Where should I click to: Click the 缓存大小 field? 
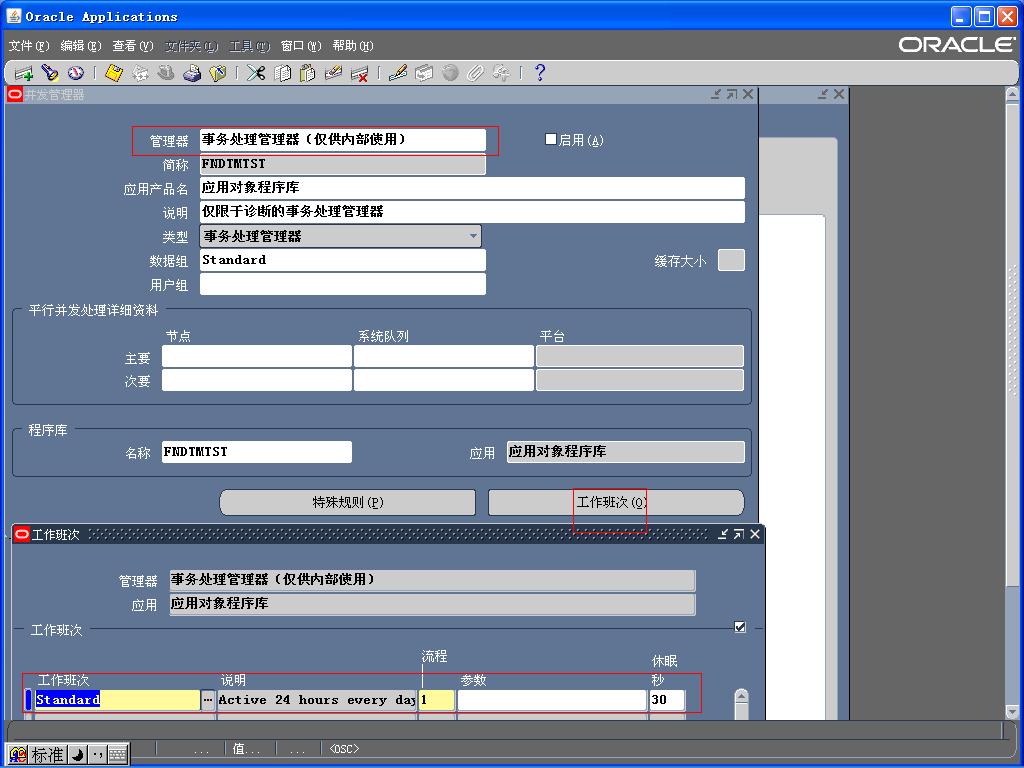[x=731, y=260]
